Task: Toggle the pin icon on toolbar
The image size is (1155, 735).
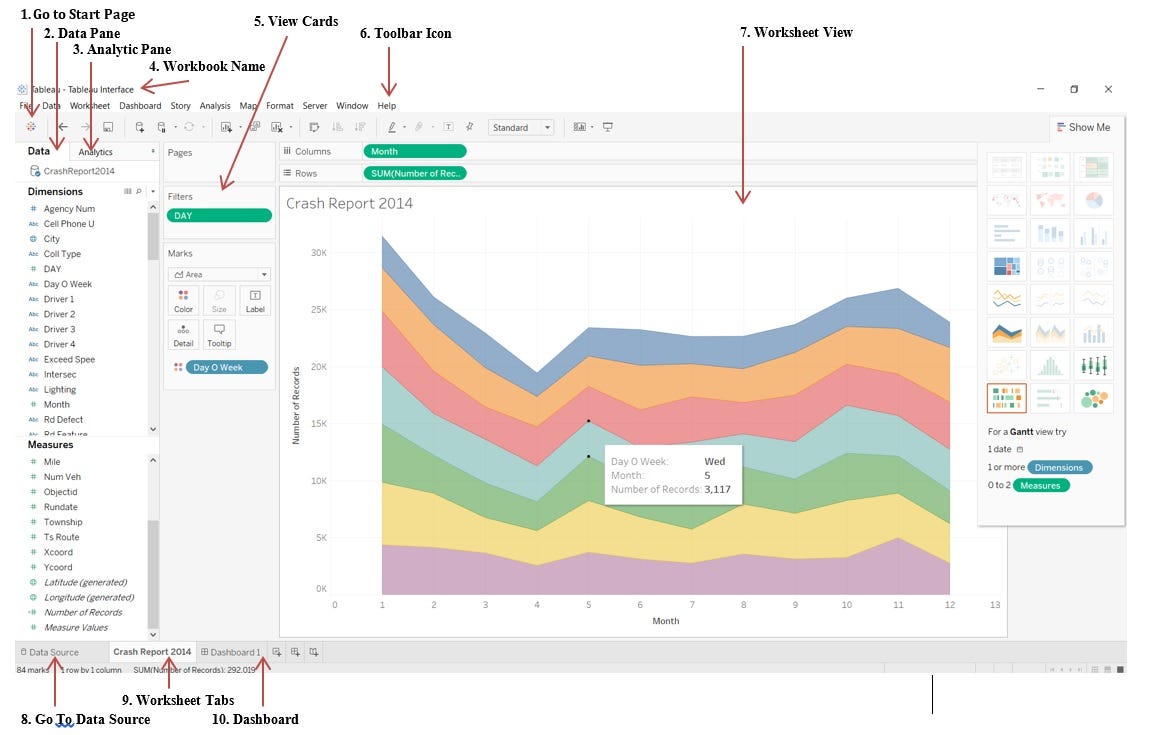Action: click(469, 127)
